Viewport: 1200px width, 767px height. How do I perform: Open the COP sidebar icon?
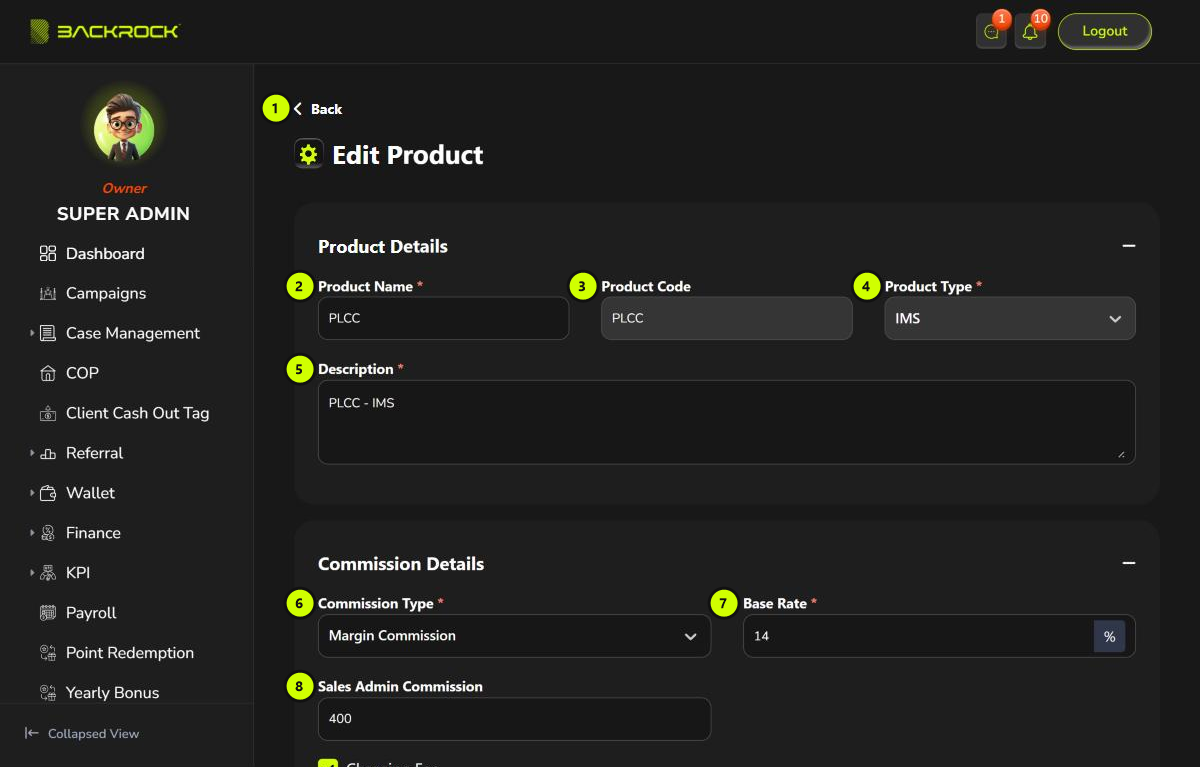48,373
